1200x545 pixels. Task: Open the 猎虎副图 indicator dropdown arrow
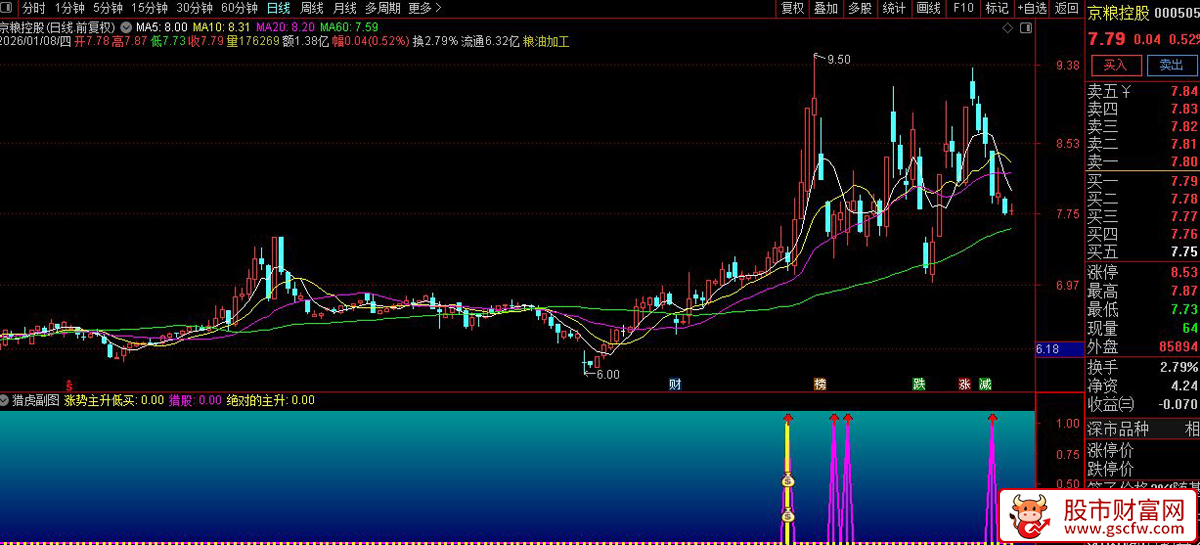coord(6,400)
